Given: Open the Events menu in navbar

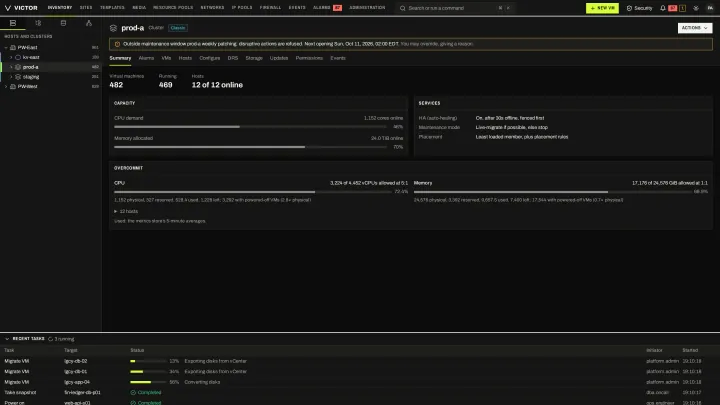Looking at the screenshot, I should [297, 8].
